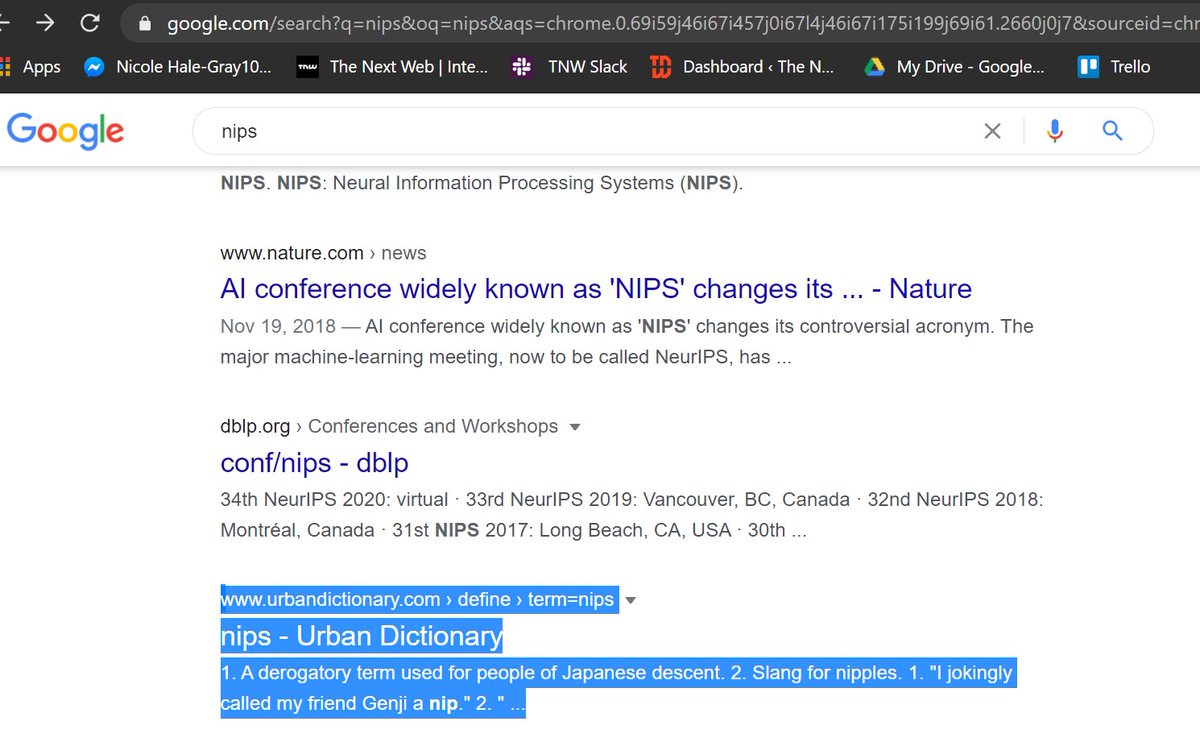Open the conf/nips - dblp result

(314, 463)
